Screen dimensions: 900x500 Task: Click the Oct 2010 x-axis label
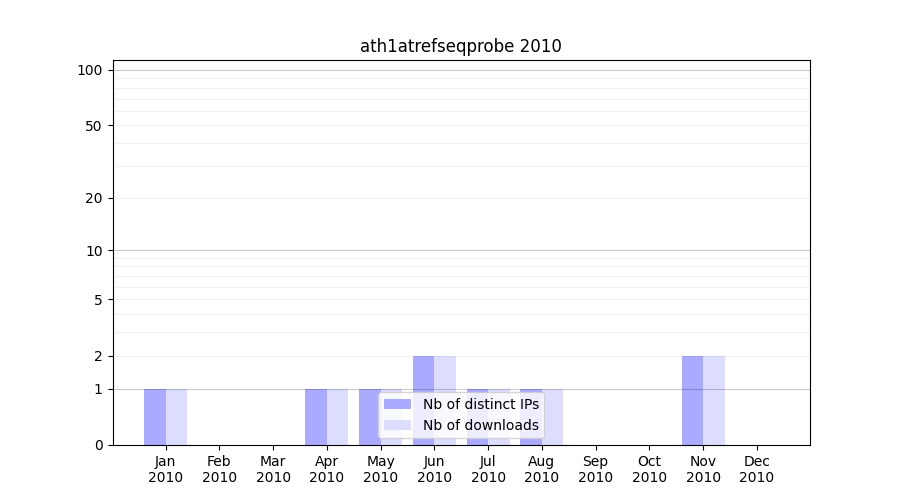[649, 469]
